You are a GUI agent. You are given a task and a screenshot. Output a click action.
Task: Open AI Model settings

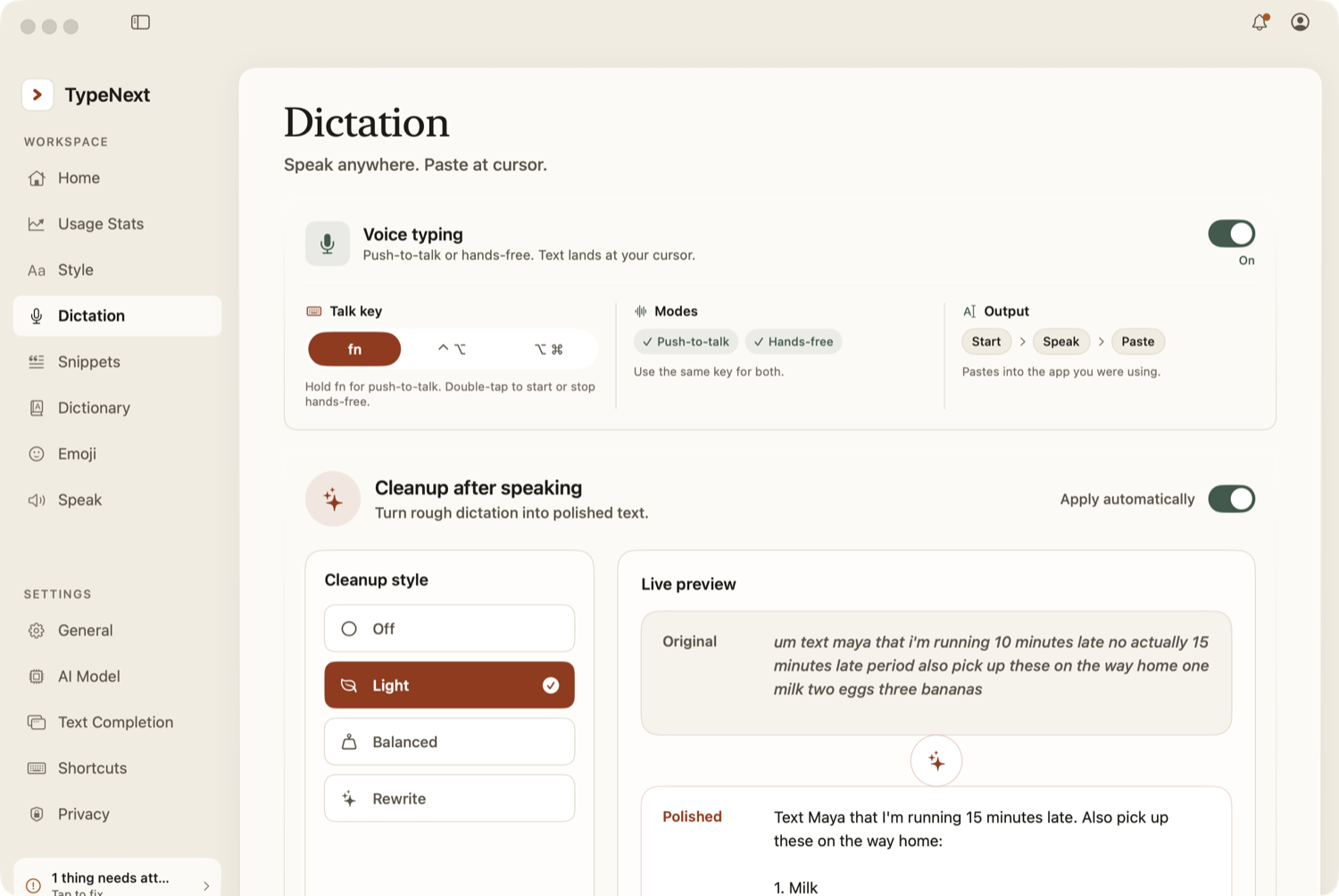click(x=117, y=676)
